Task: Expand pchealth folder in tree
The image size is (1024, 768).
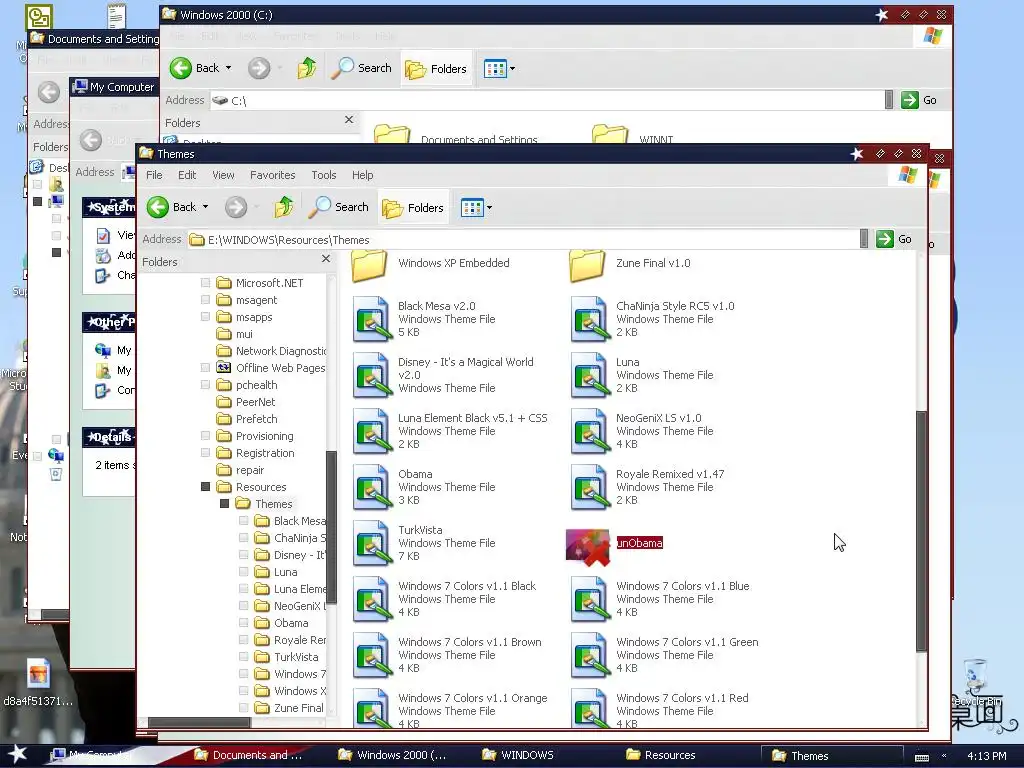Action: point(205,385)
